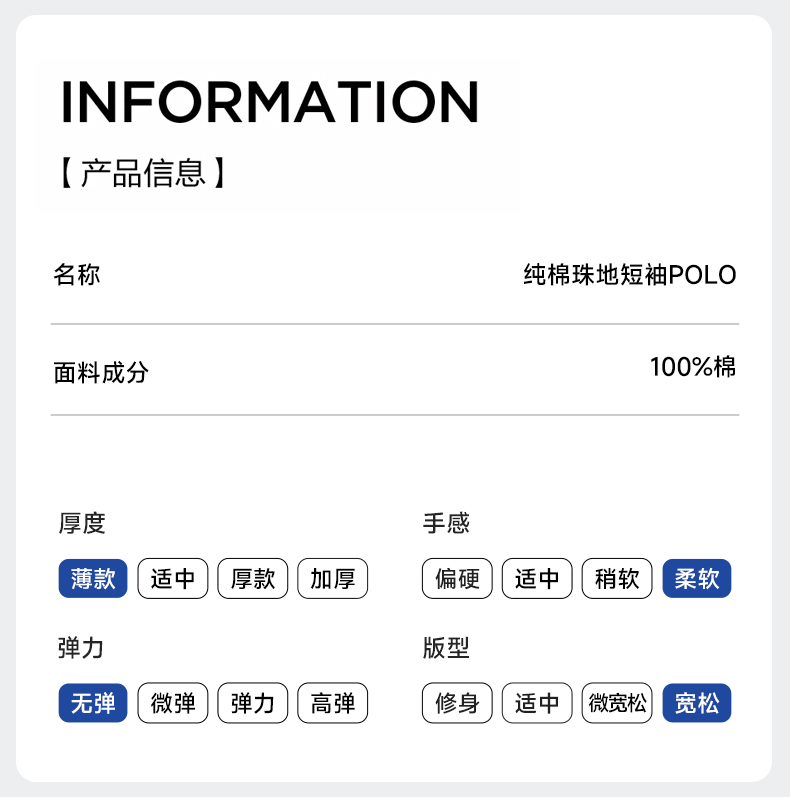Choose the 微弹 elasticity chip
This screenshot has width=790, height=797.
tap(173, 704)
